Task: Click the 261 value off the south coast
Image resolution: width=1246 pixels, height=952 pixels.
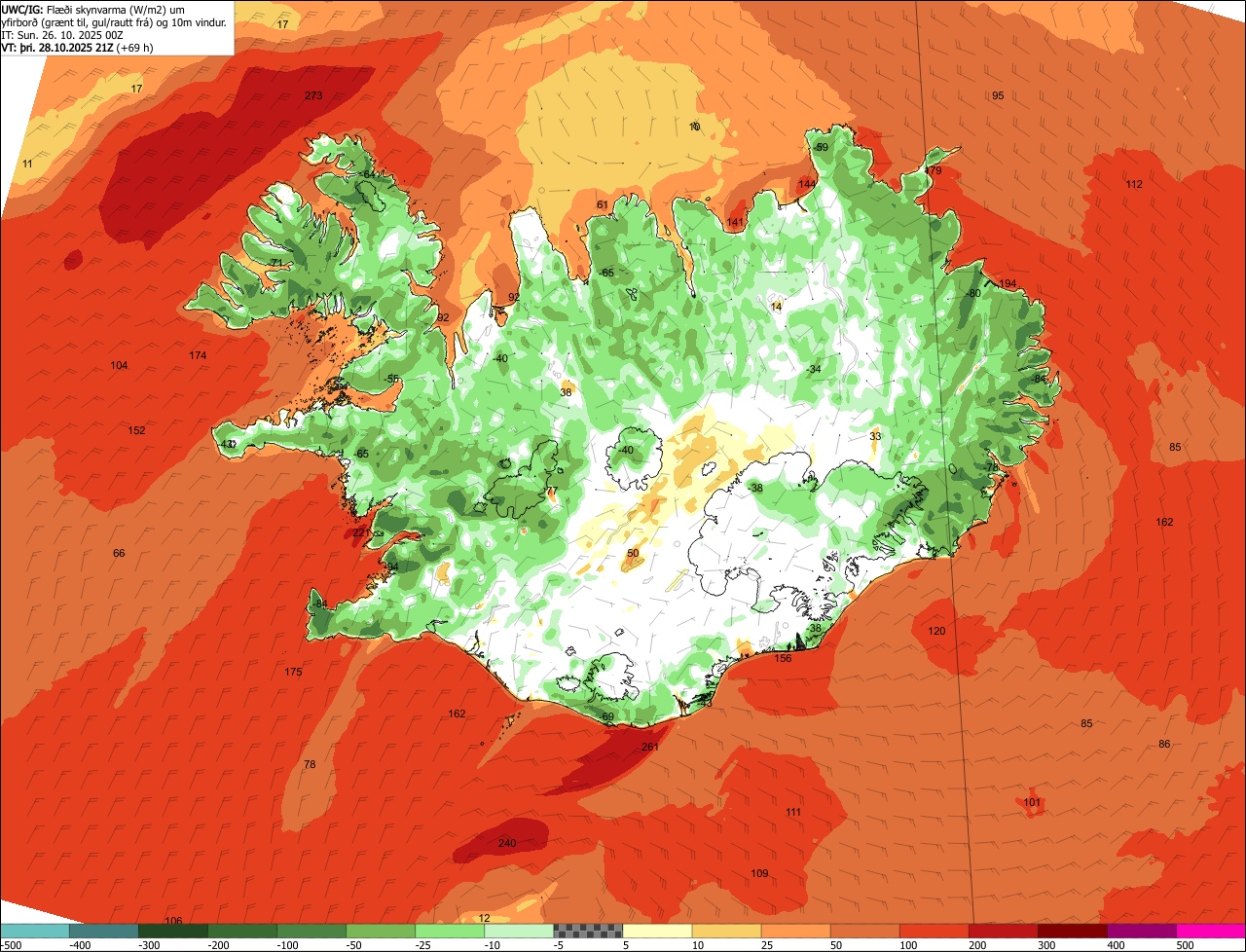Action: (650, 747)
